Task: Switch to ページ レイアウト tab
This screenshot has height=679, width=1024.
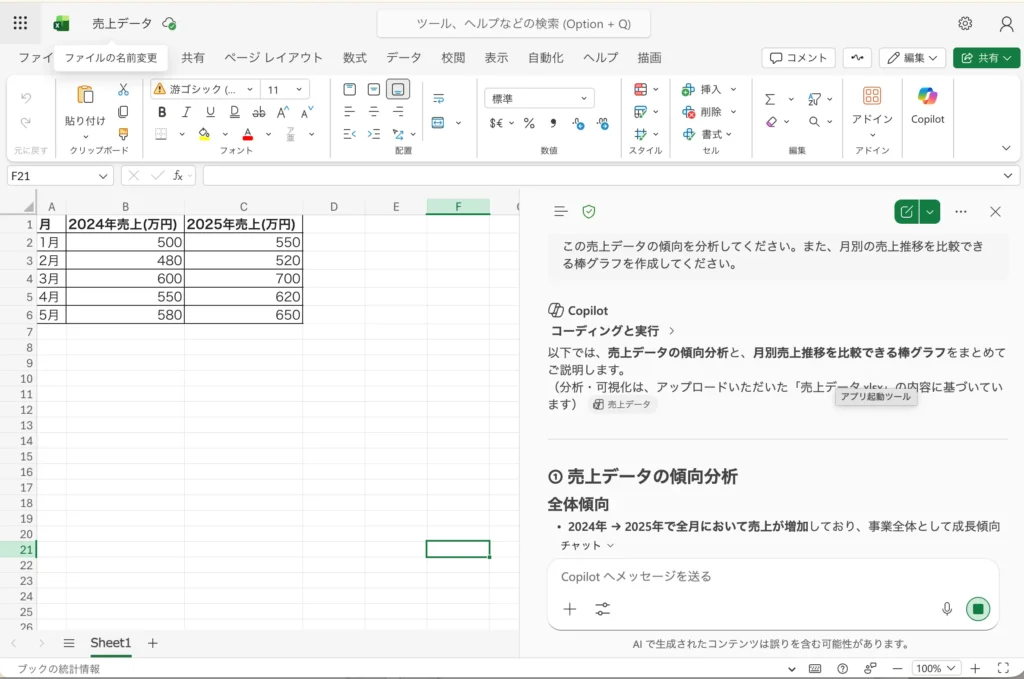Action: pos(274,57)
